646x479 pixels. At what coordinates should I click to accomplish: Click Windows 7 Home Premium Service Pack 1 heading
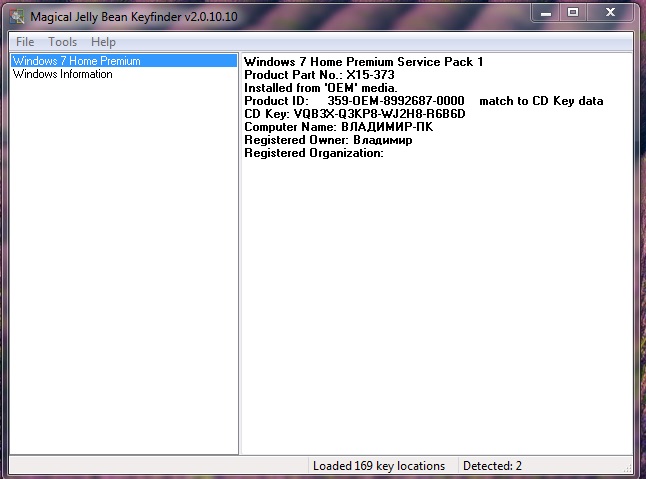(363, 62)
